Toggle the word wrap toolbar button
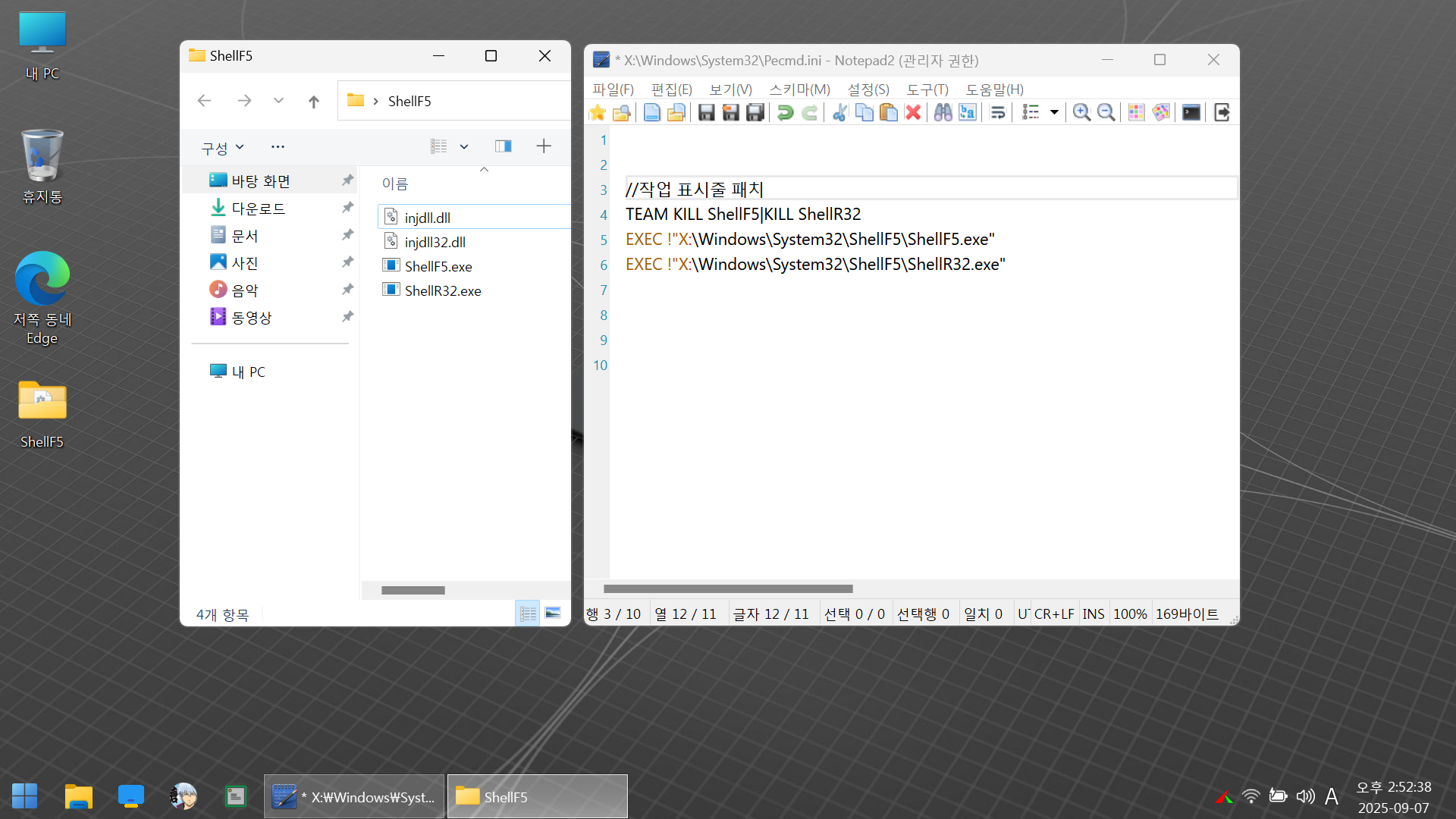Viewport: 1456px width, 819px height. pos(998,112)
